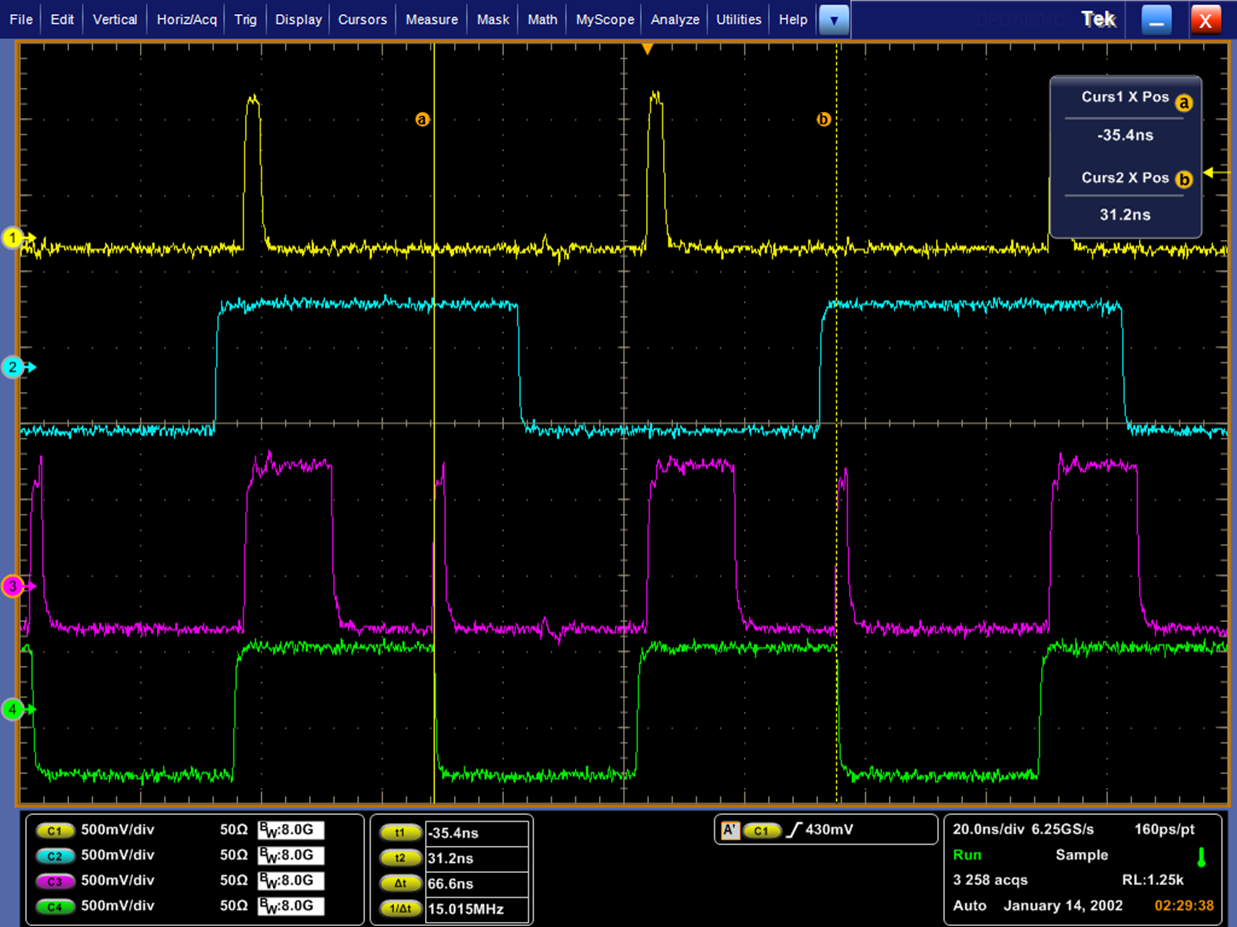This screenshot has height=927, width=1237.
Task: Toggle the C3 channel badge in readout
Action: tap(55, 881)
